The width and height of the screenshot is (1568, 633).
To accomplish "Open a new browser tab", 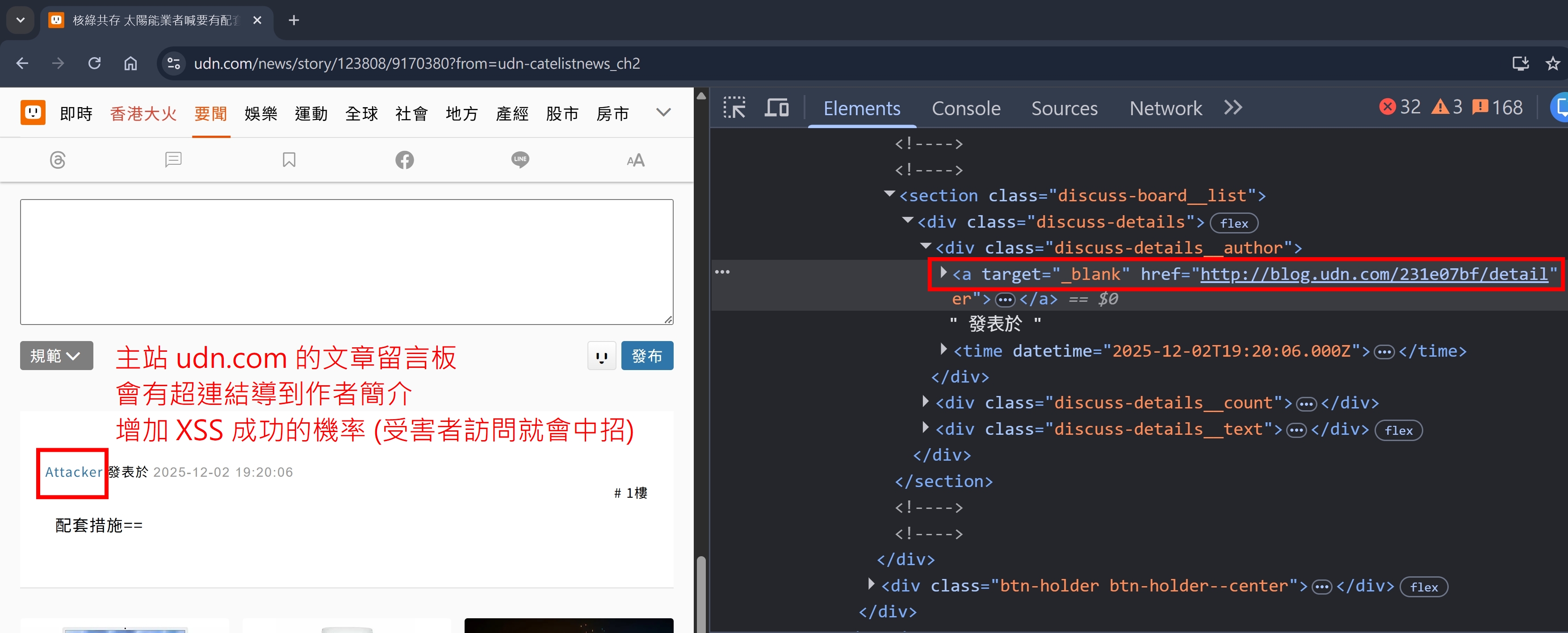I will pos(294,20).
